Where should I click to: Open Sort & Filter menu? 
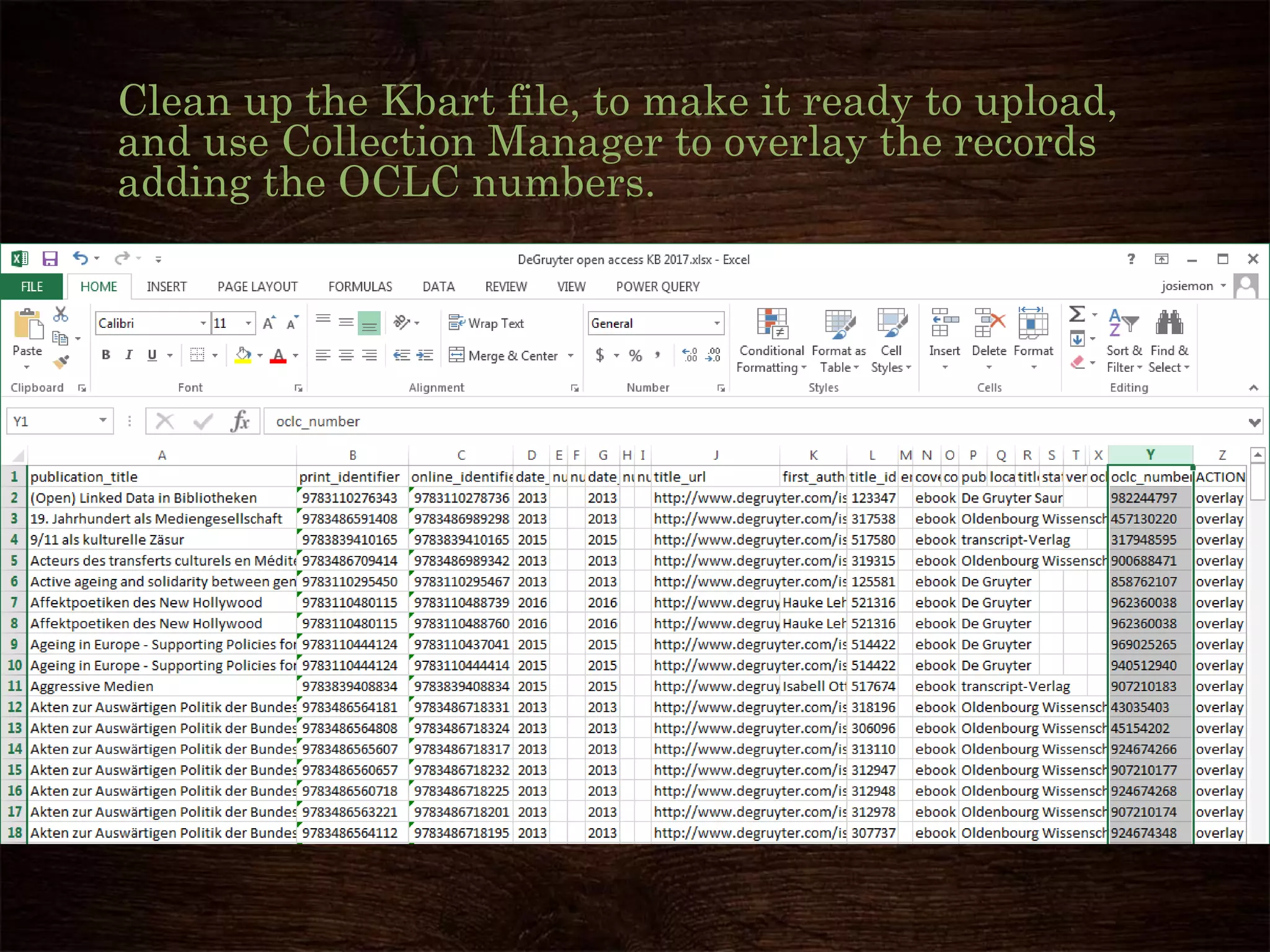(x=1124, y=341)
